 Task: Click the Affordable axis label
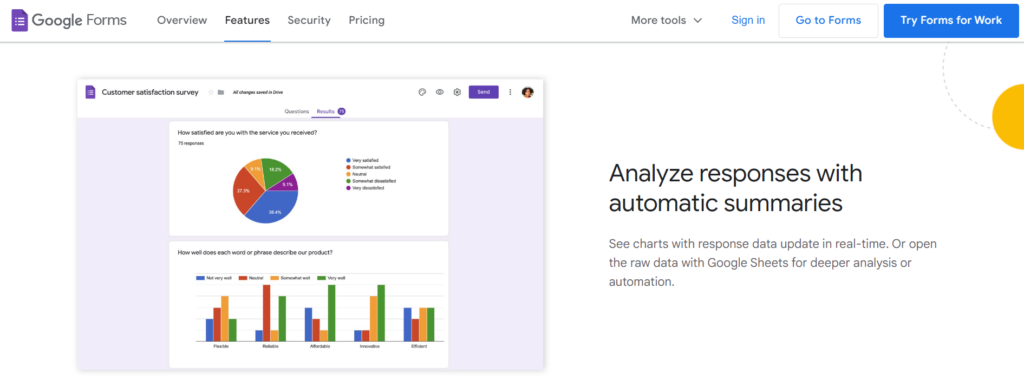(x=320, y=346)
